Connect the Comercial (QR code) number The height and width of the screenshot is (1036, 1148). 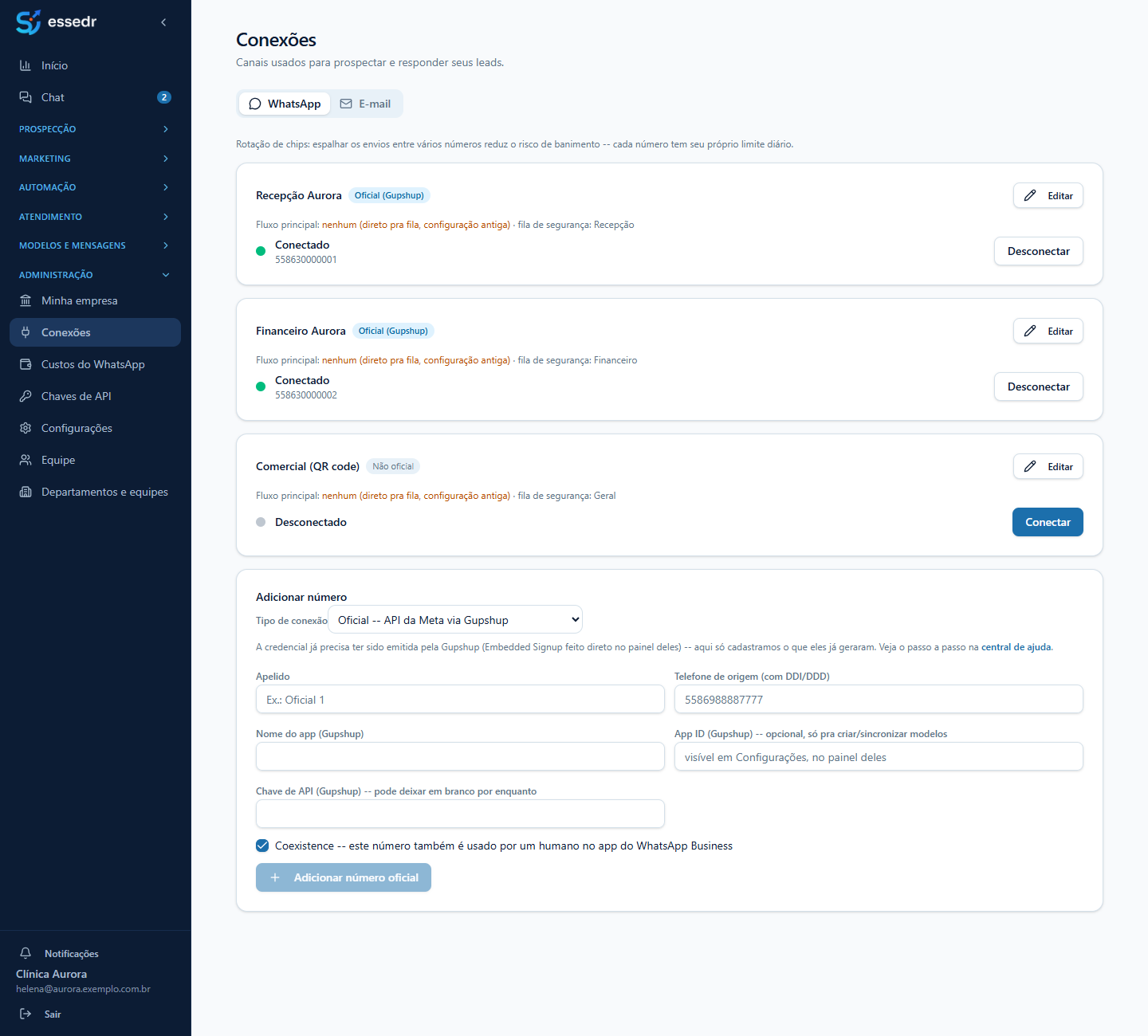click(1048, 522)
